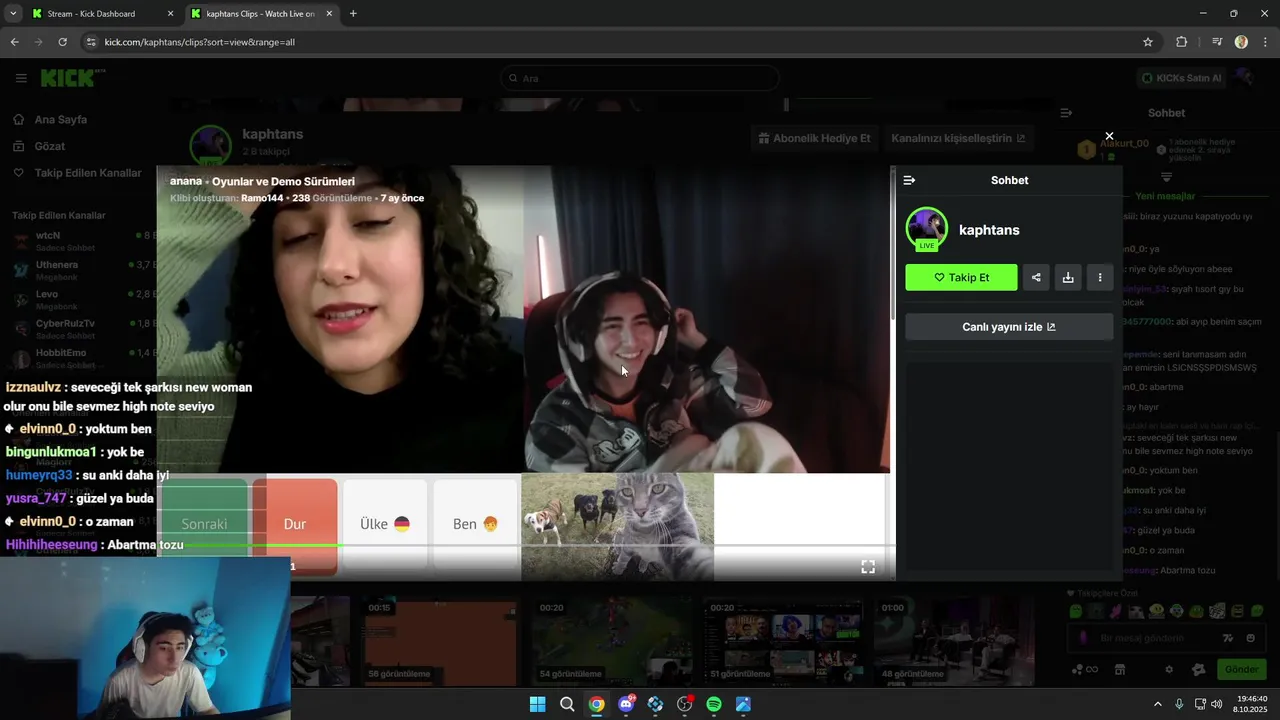1280x720 pixels.
Task: Expand the gift leaderboard in chat
Action: coord(1166,177)
